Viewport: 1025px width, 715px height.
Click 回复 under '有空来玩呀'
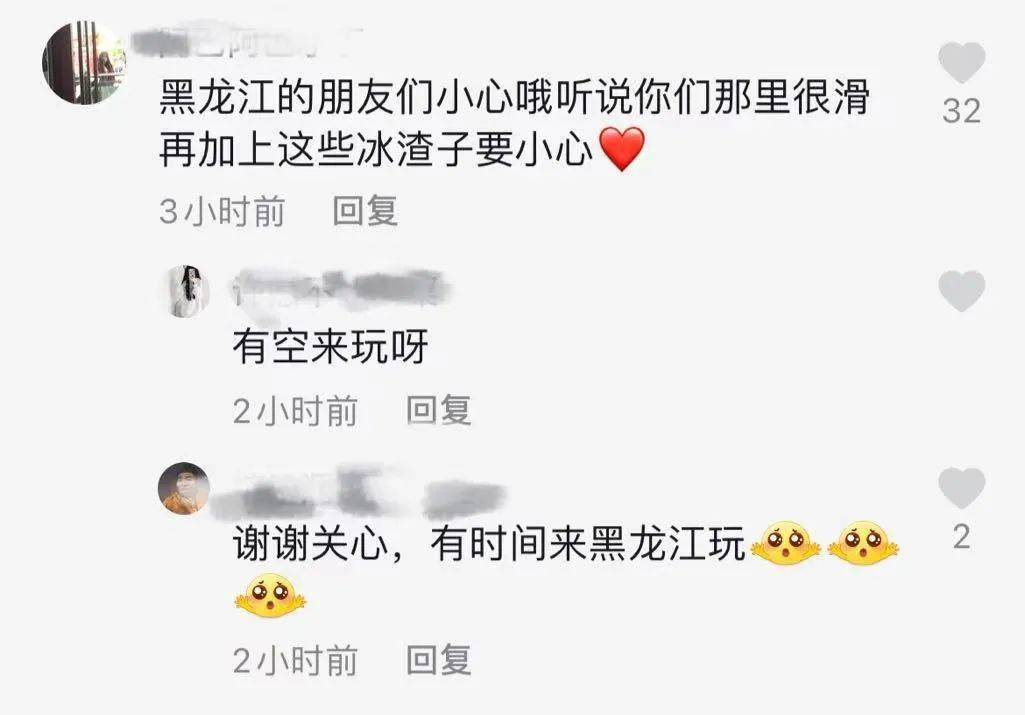point(438,410)
